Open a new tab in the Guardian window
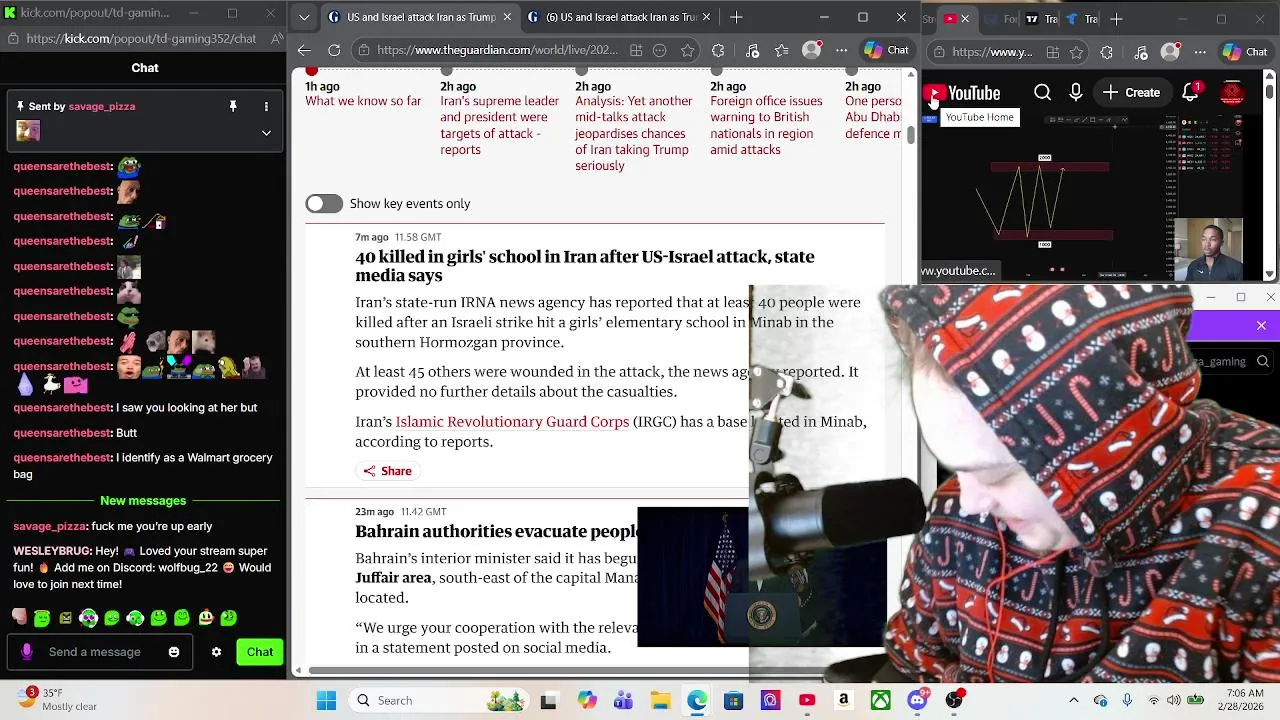The height and width of the screenshot is (720, 1280). pos(736,17)
